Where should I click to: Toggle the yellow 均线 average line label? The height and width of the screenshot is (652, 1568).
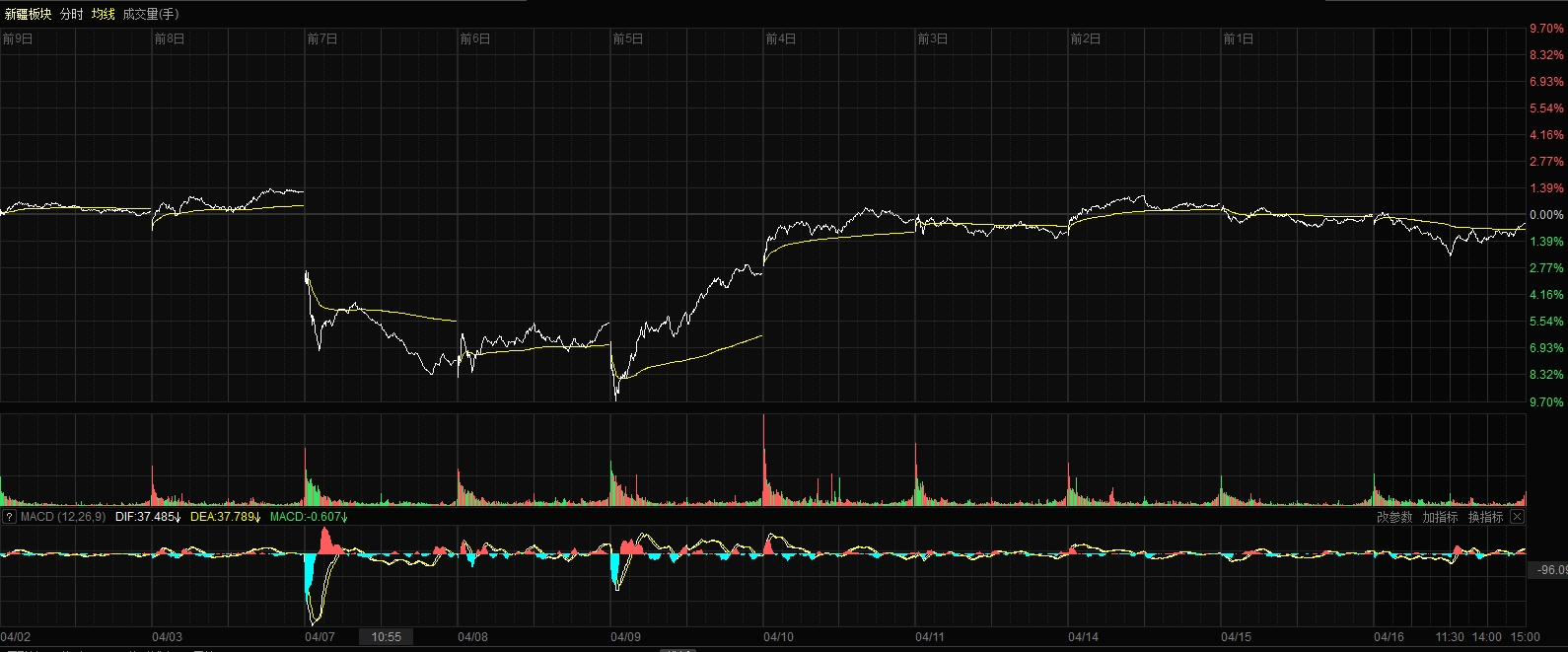(104, 14)
